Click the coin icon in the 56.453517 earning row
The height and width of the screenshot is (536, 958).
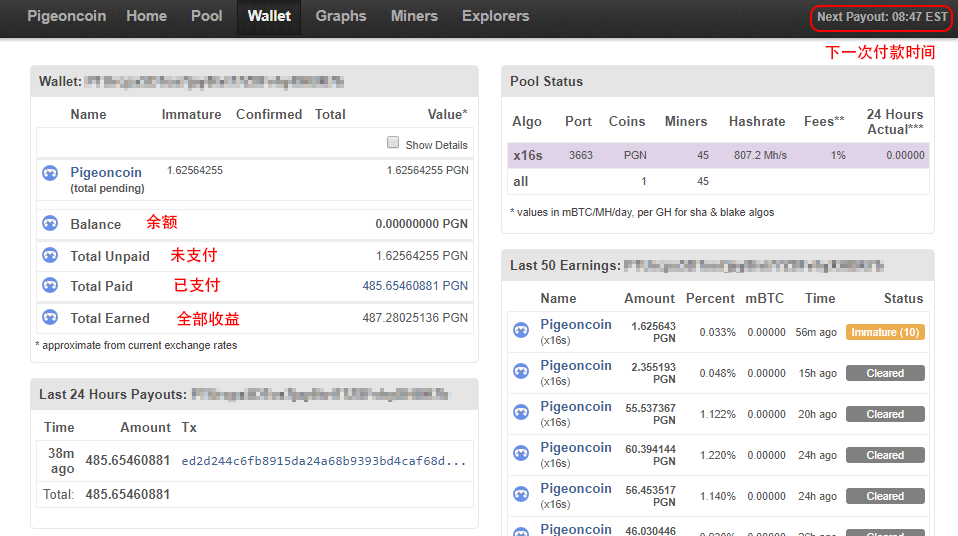(x=521, y=494)
